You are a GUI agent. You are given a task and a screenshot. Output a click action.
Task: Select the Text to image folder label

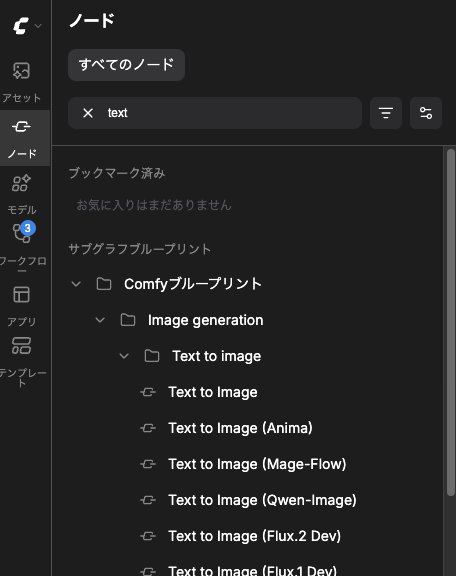(x=217, y=356)
